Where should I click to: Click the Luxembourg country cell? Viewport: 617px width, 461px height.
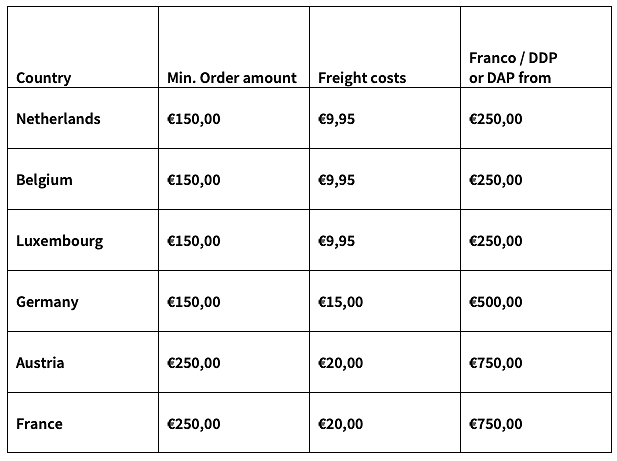(59, 241)
